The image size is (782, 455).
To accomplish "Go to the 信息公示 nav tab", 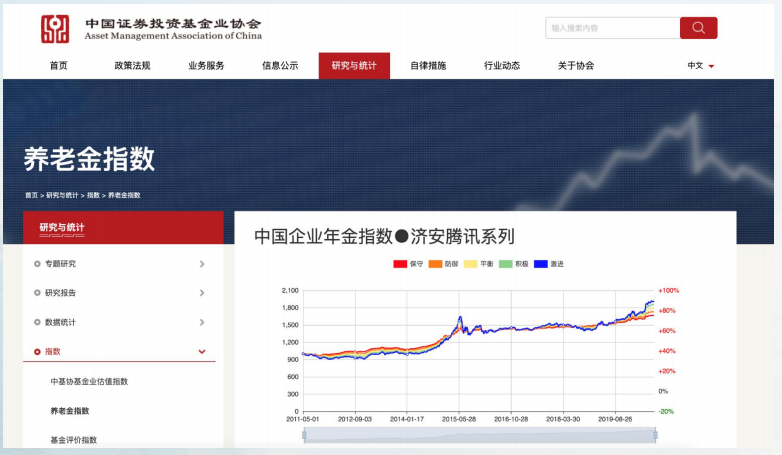I will click(x=280, y=66).
